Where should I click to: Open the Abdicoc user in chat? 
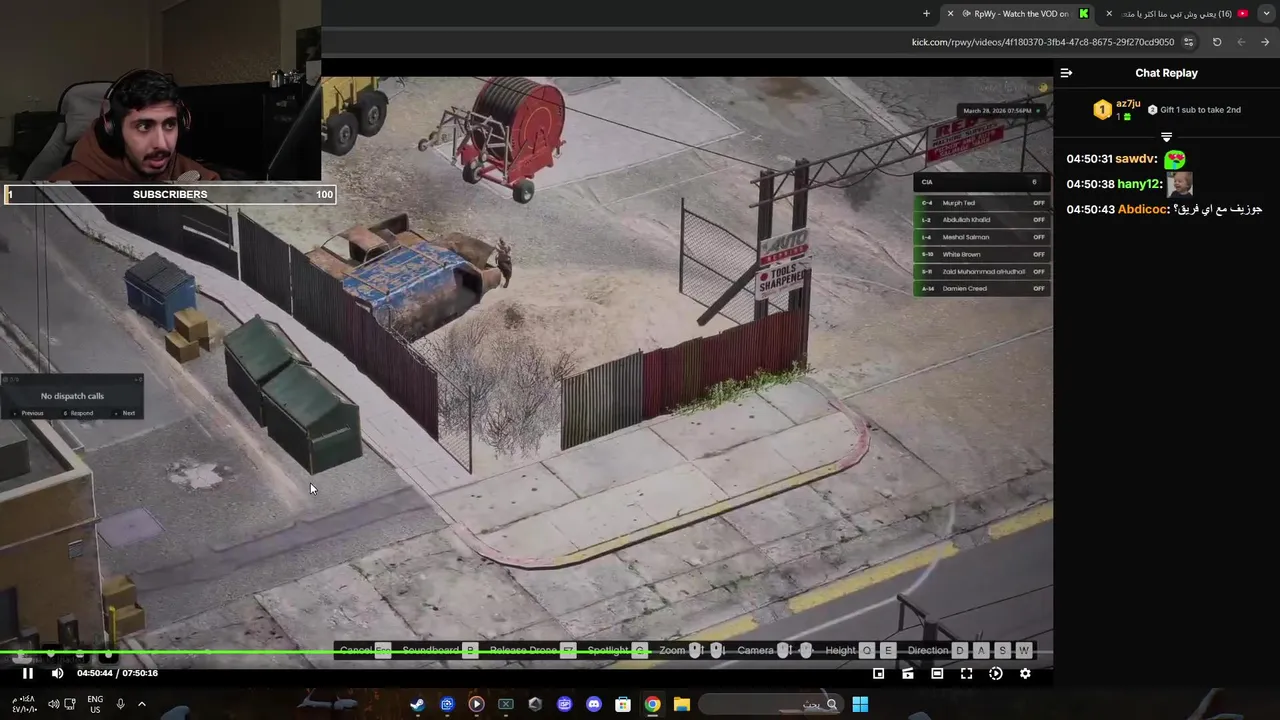coord(1141,209)
